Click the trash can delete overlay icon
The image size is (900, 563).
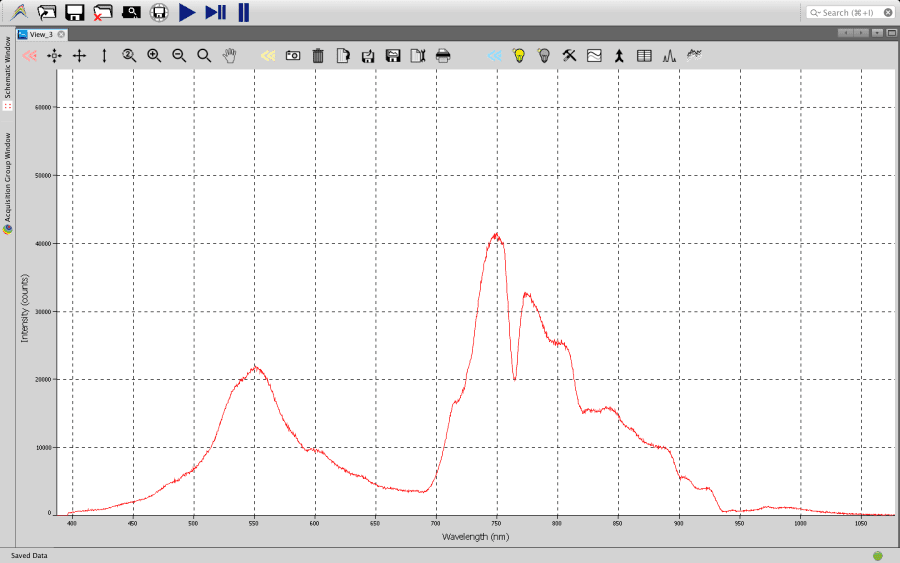click(x=318, y=56)
